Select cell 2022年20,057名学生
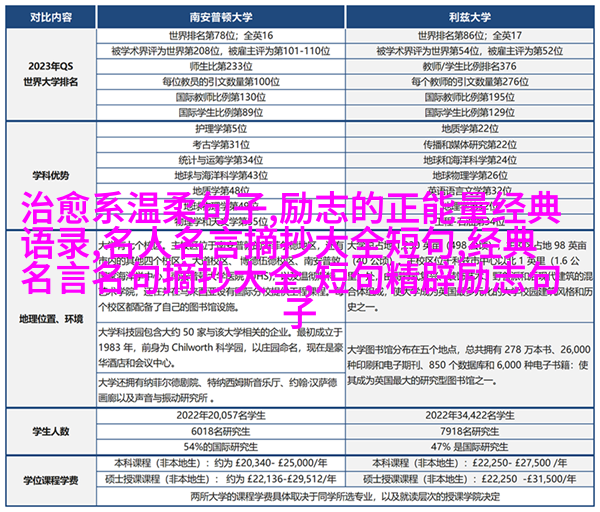Viewport: 600px width, 512px height. coord(221,416)
